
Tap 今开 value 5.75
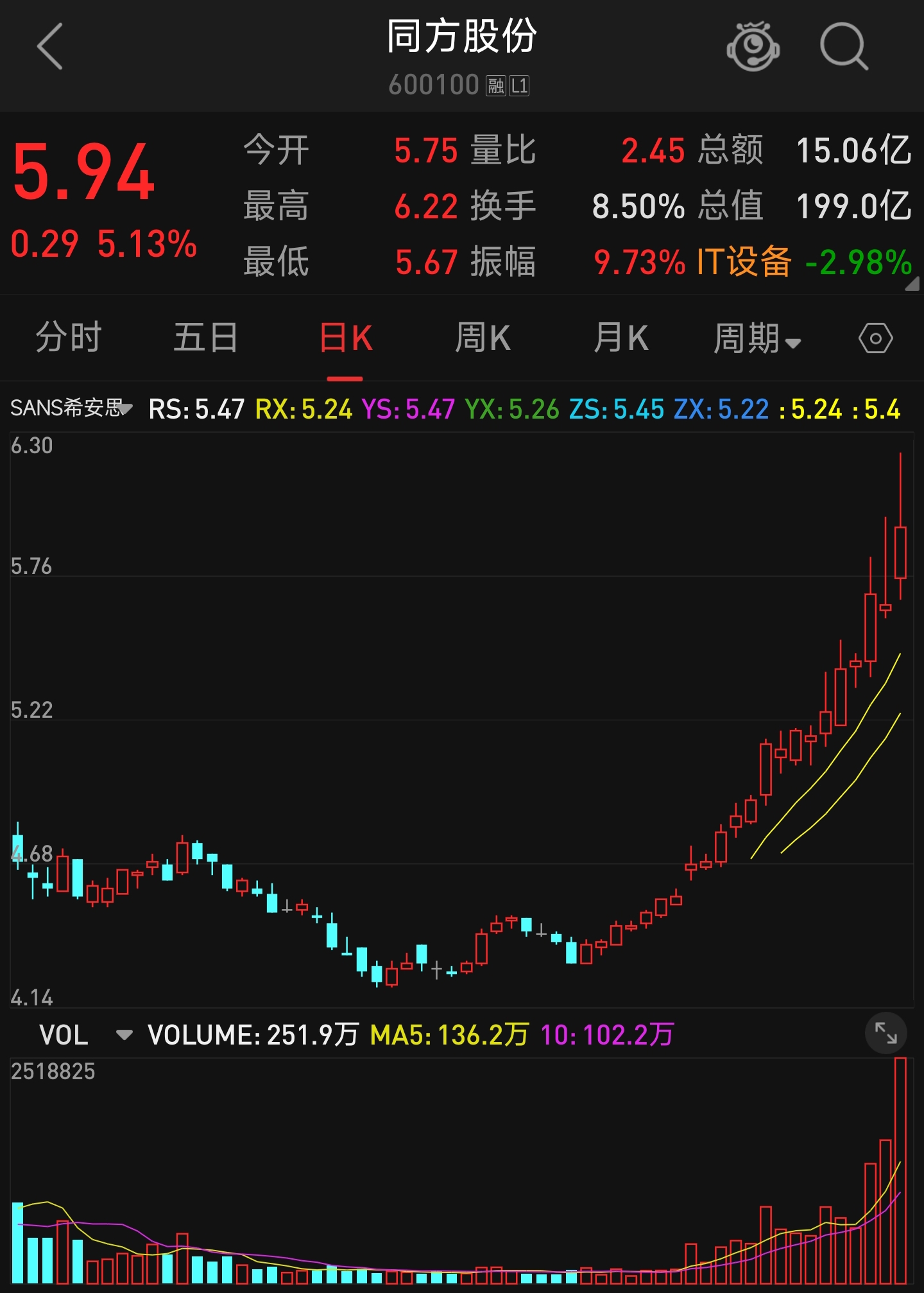(425, 151)
